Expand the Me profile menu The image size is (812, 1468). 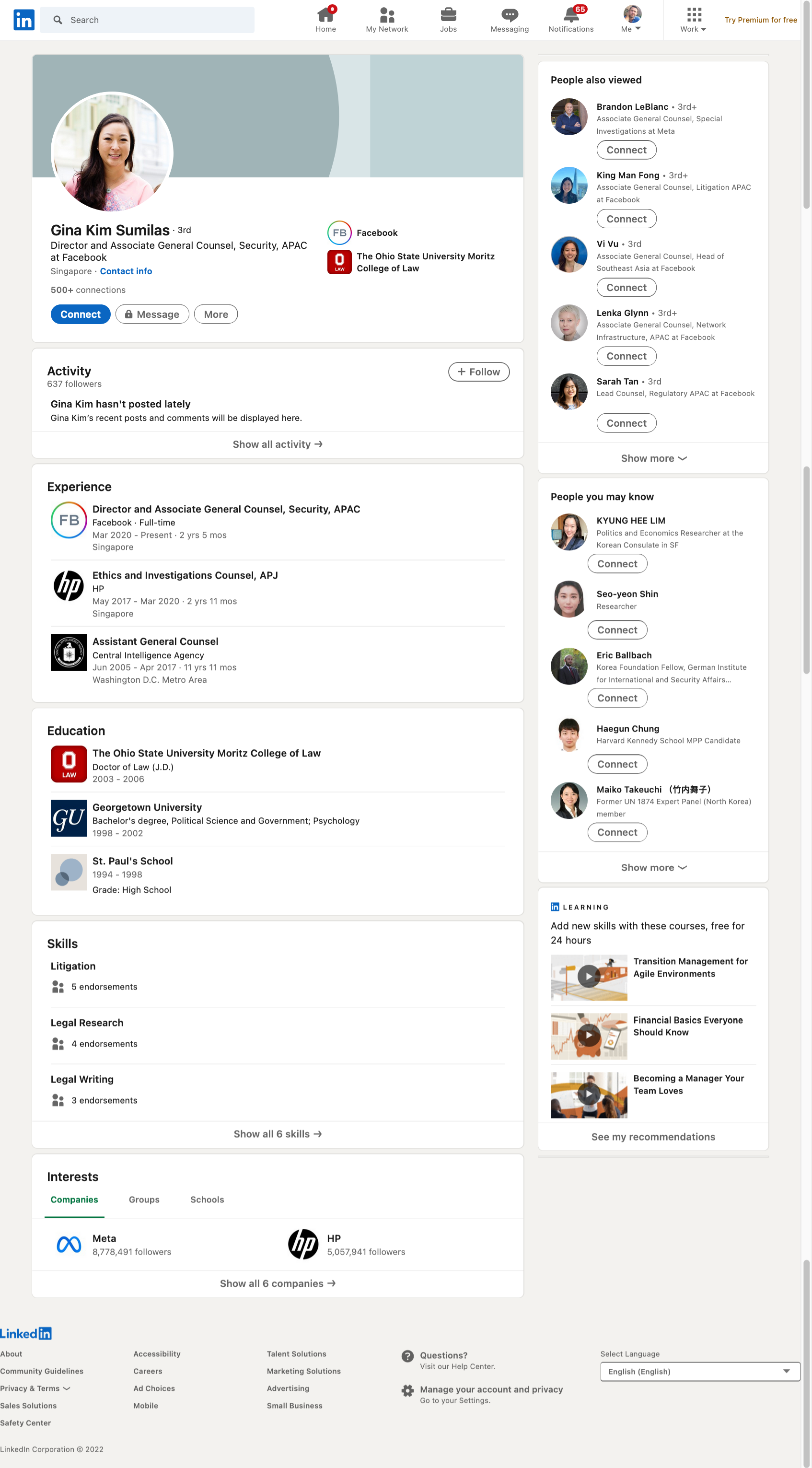point(632,19)
